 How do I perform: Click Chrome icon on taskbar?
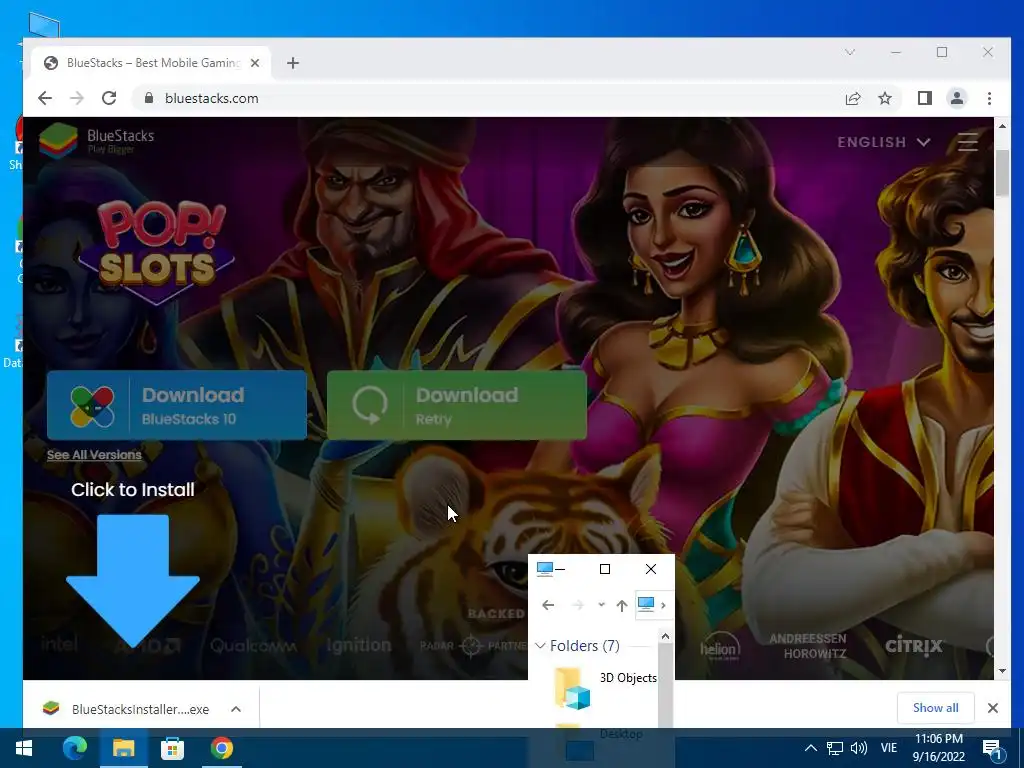(x=222, y=748)
